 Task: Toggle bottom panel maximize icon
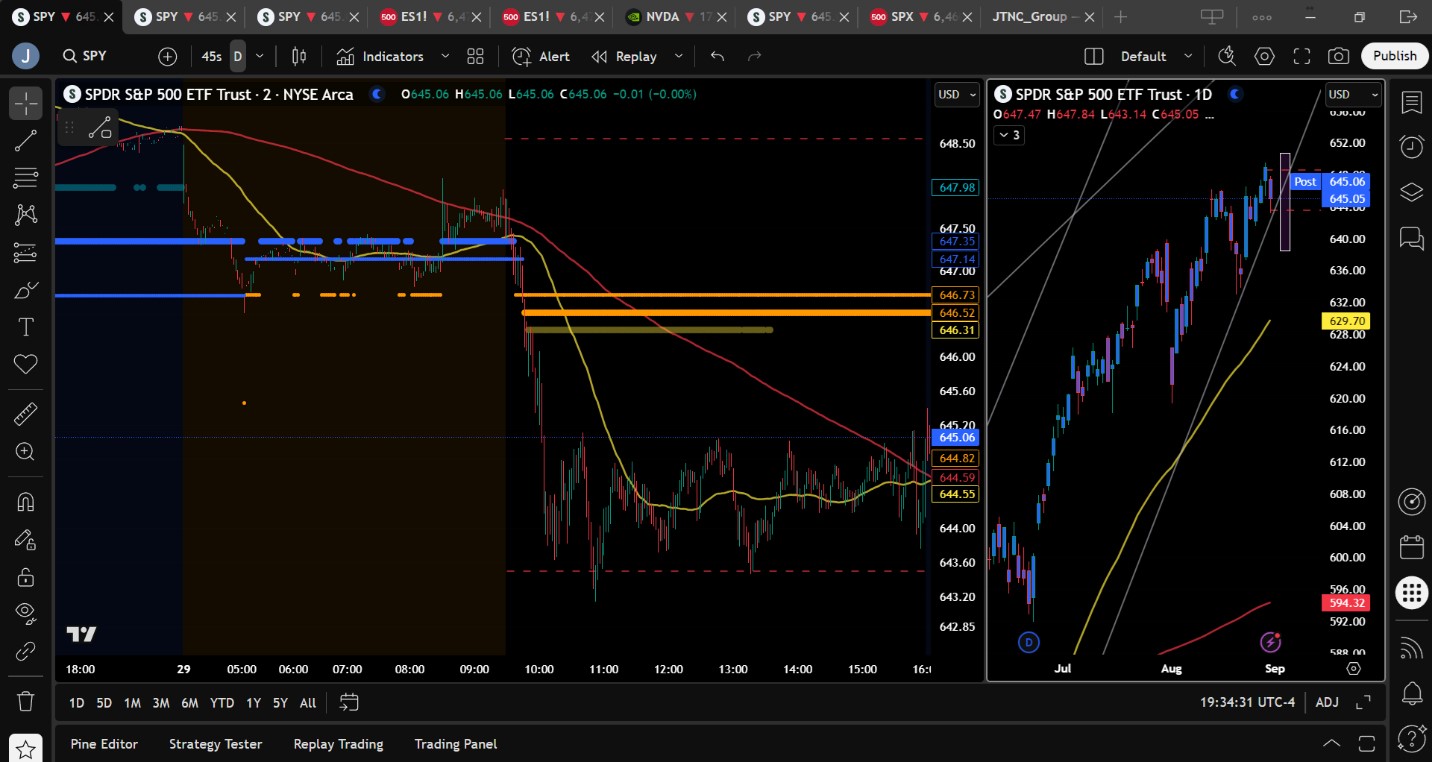pos(1369,744)
